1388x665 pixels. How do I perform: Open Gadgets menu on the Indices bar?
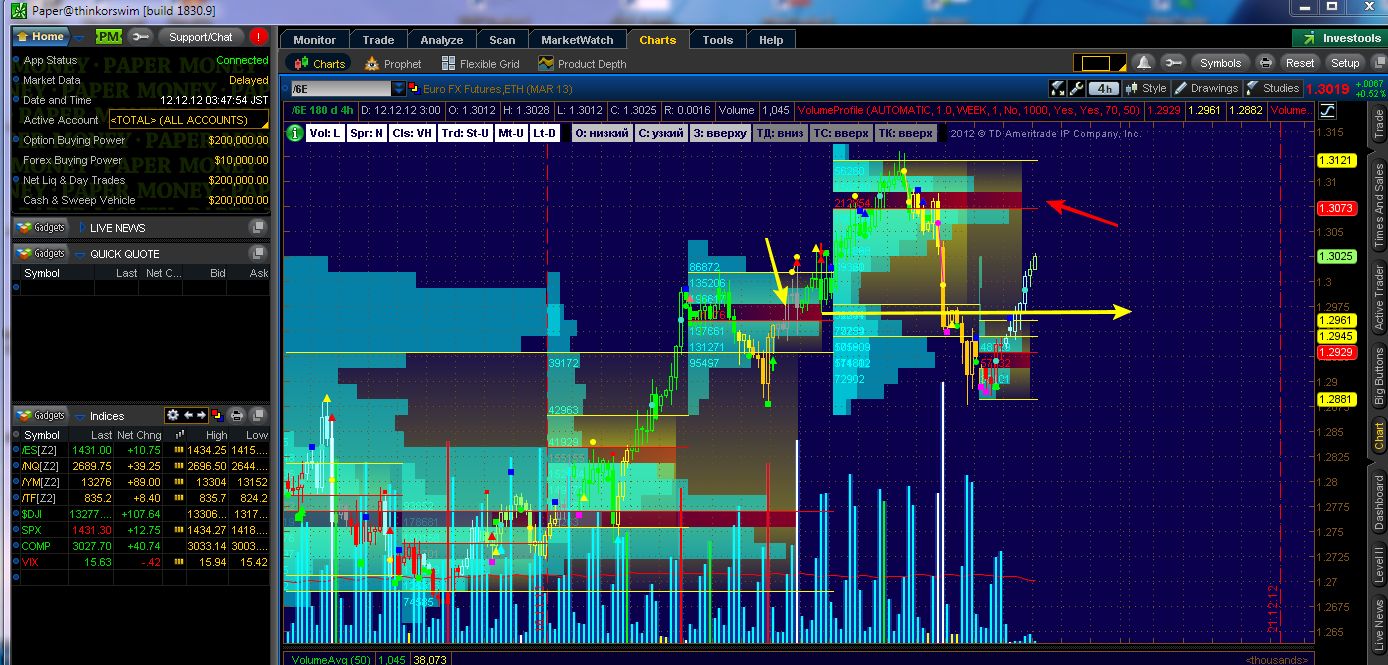[x=40, y=415]
